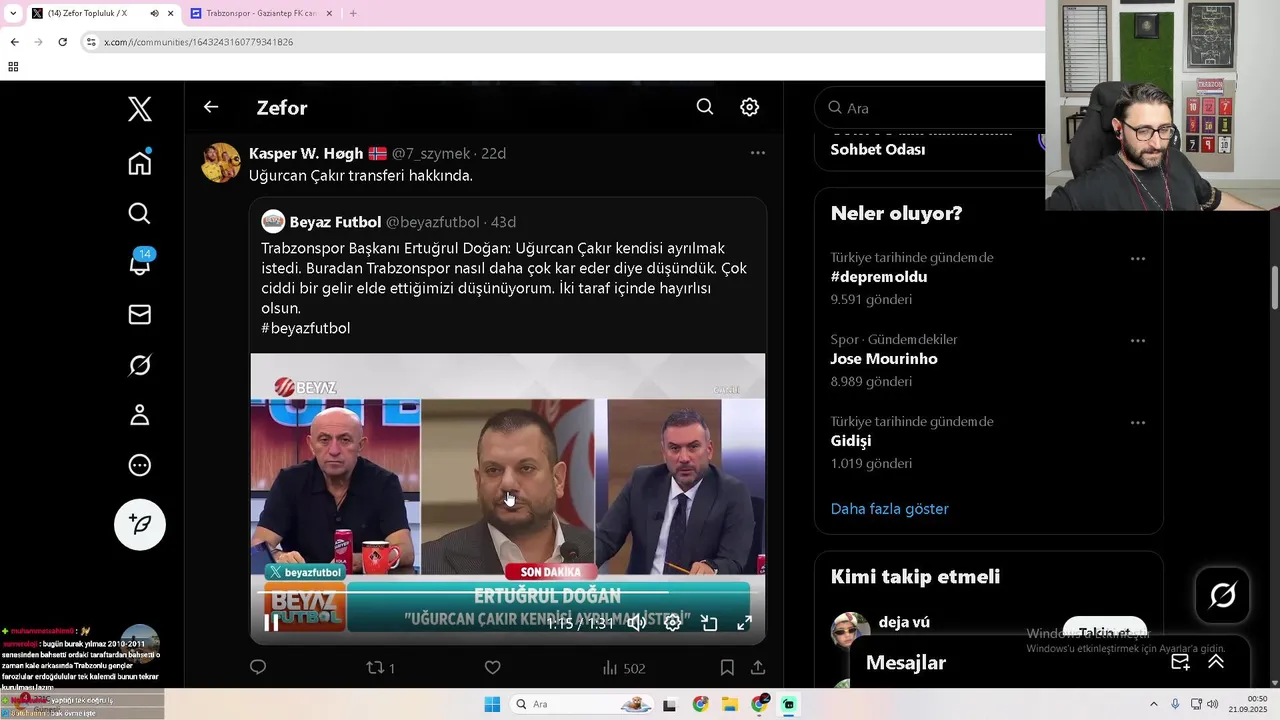This screenshot has width=1280, height=720.
Task: Repost the post with 1 repost
Action: [x=380, y=667]
